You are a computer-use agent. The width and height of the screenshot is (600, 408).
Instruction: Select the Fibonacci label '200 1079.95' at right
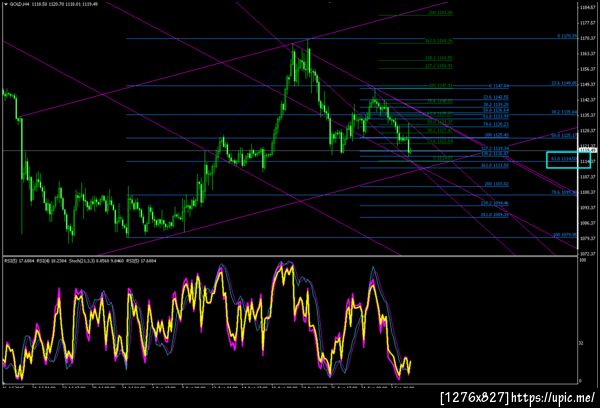[564, 235]
